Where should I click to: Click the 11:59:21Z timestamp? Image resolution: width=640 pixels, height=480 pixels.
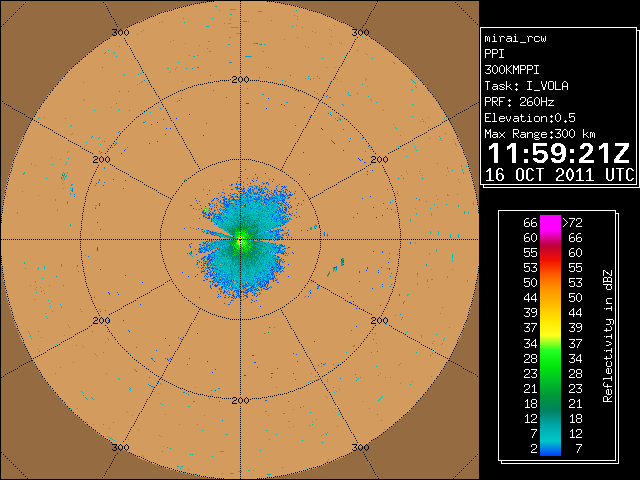point(559,153)
